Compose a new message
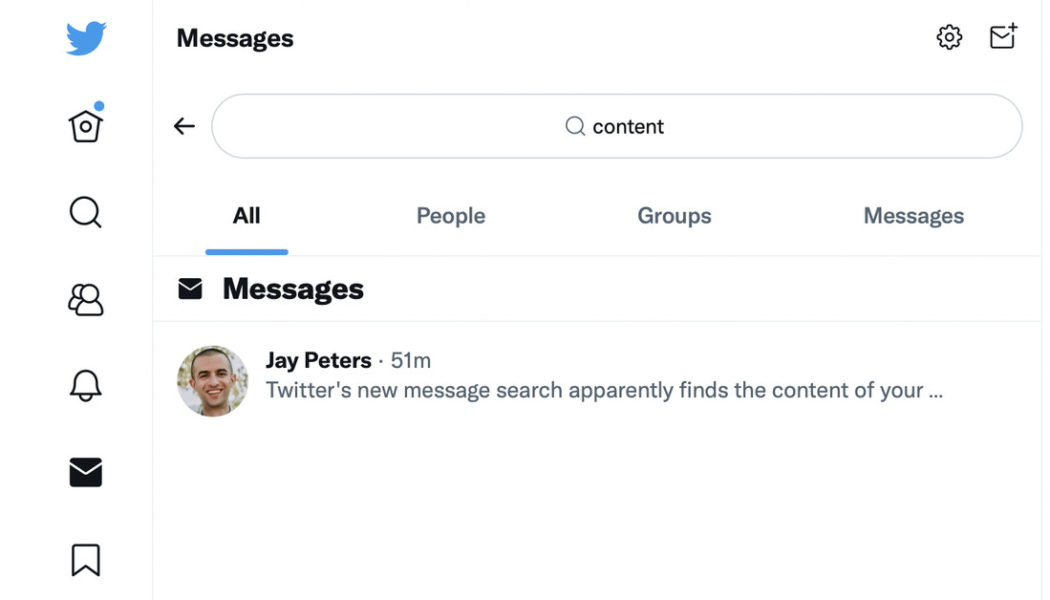Image resolution: width=1050 pixels, height=600 pixels. (x=1003, y=36)
